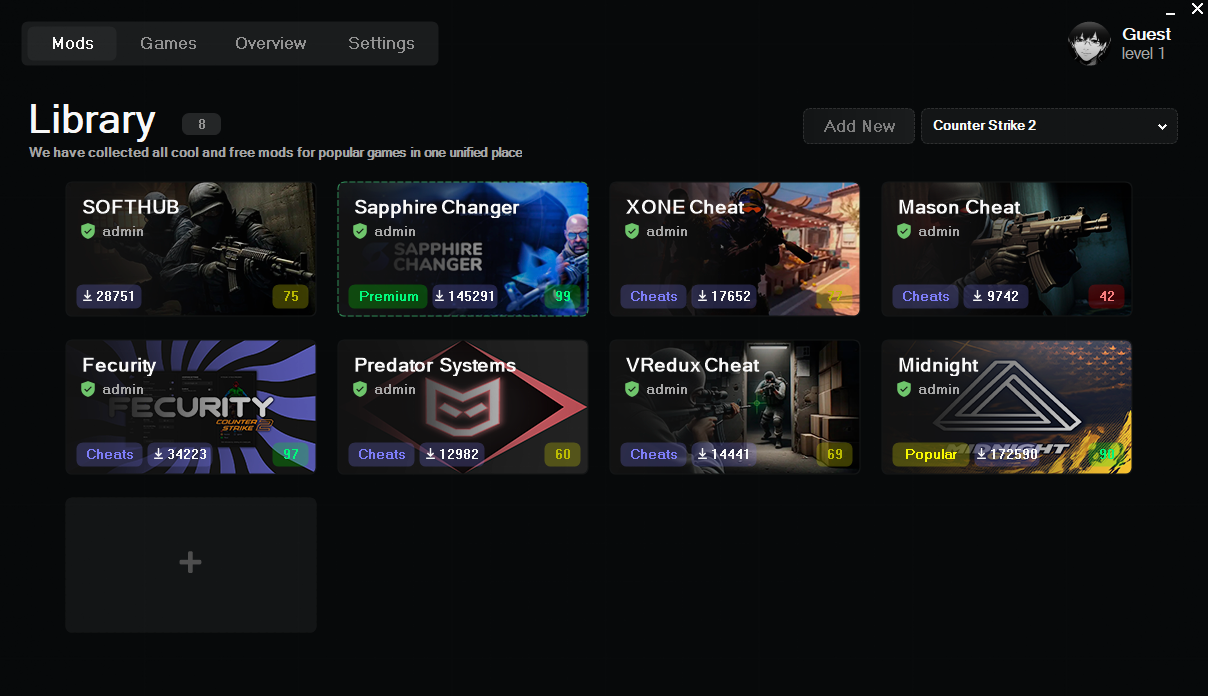Image resolution: width=1208 pixels, height=696 pixels.
Task: Click the Guest username label
Action: 1146,34
